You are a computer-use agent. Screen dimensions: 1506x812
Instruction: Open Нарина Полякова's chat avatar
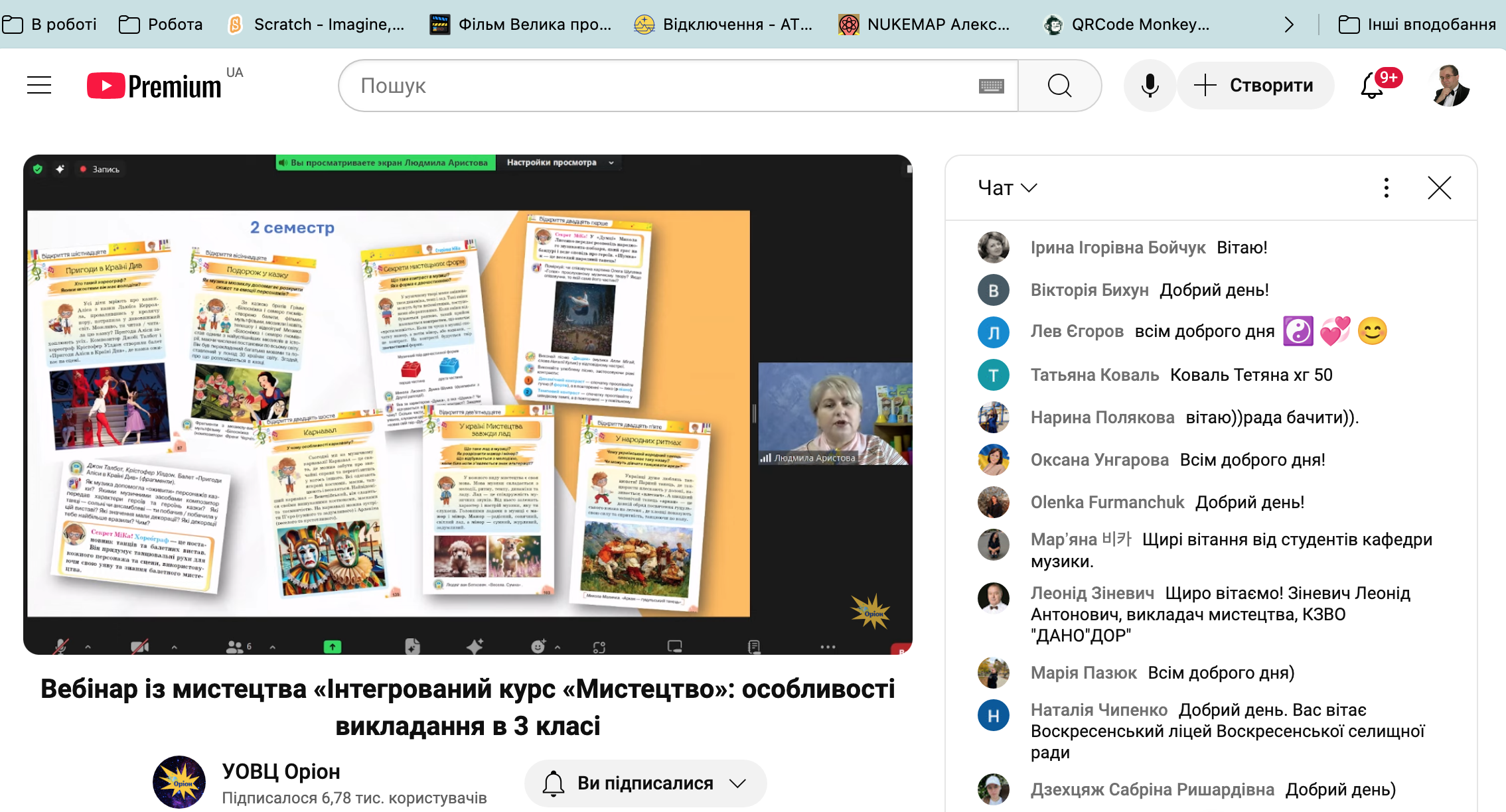[994, 417]
